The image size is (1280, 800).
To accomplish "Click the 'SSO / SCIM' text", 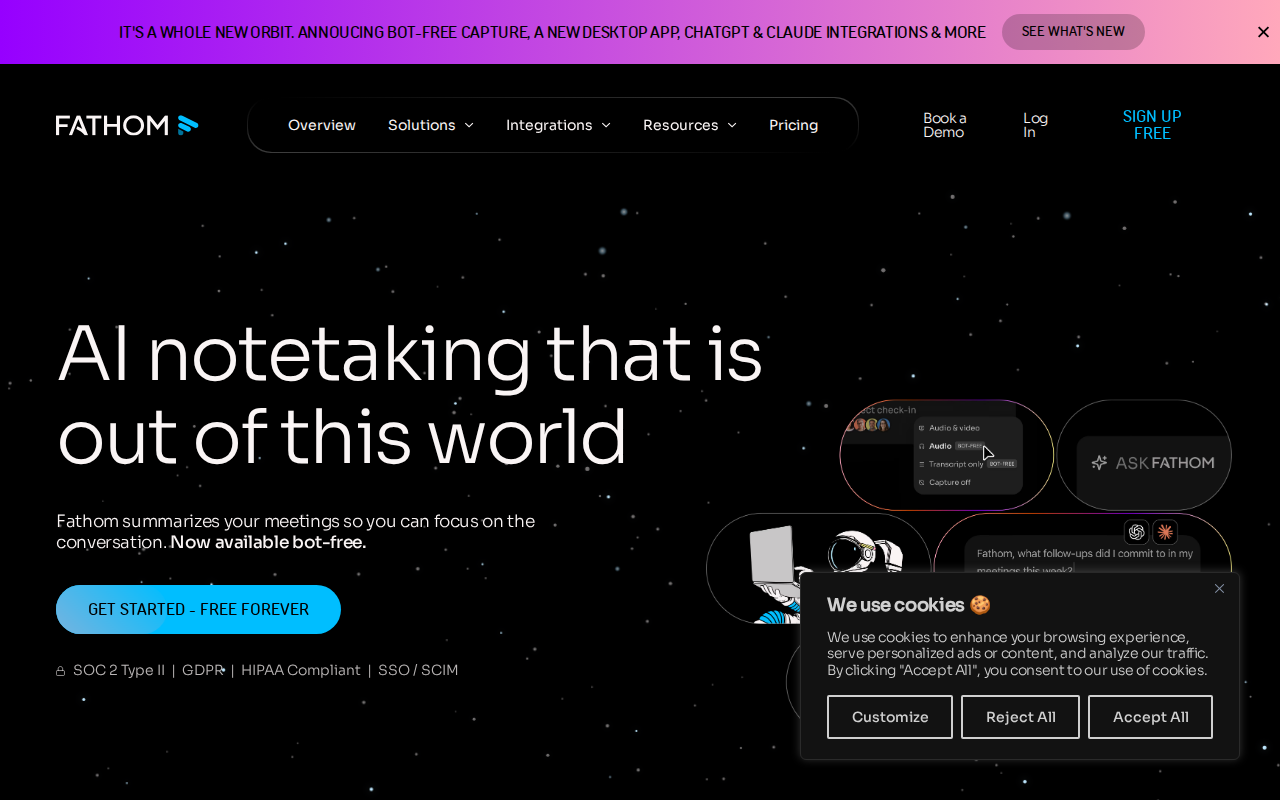I will [x=418, y=670].
